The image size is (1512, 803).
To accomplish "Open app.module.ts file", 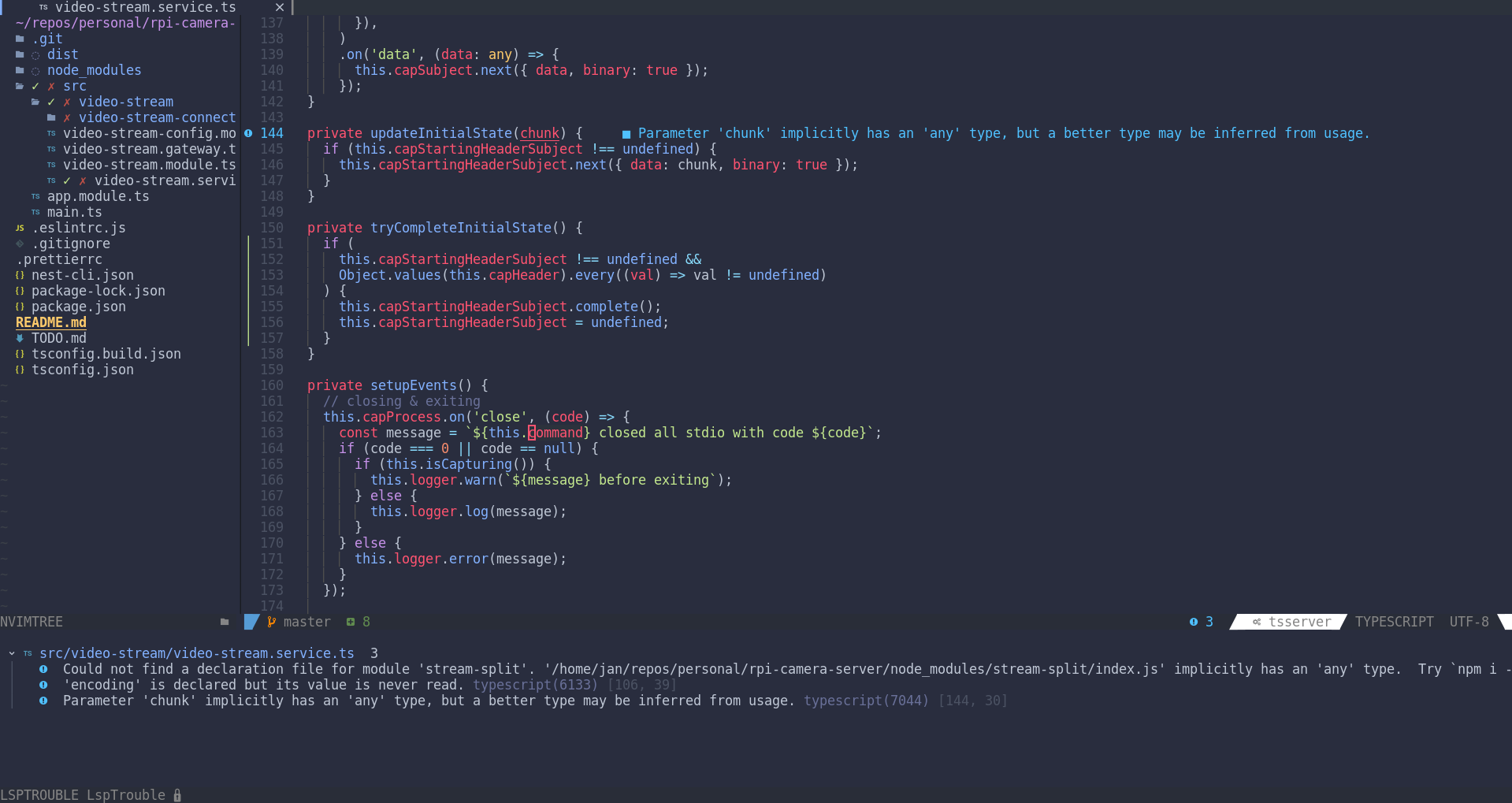I will coord(98,196).
